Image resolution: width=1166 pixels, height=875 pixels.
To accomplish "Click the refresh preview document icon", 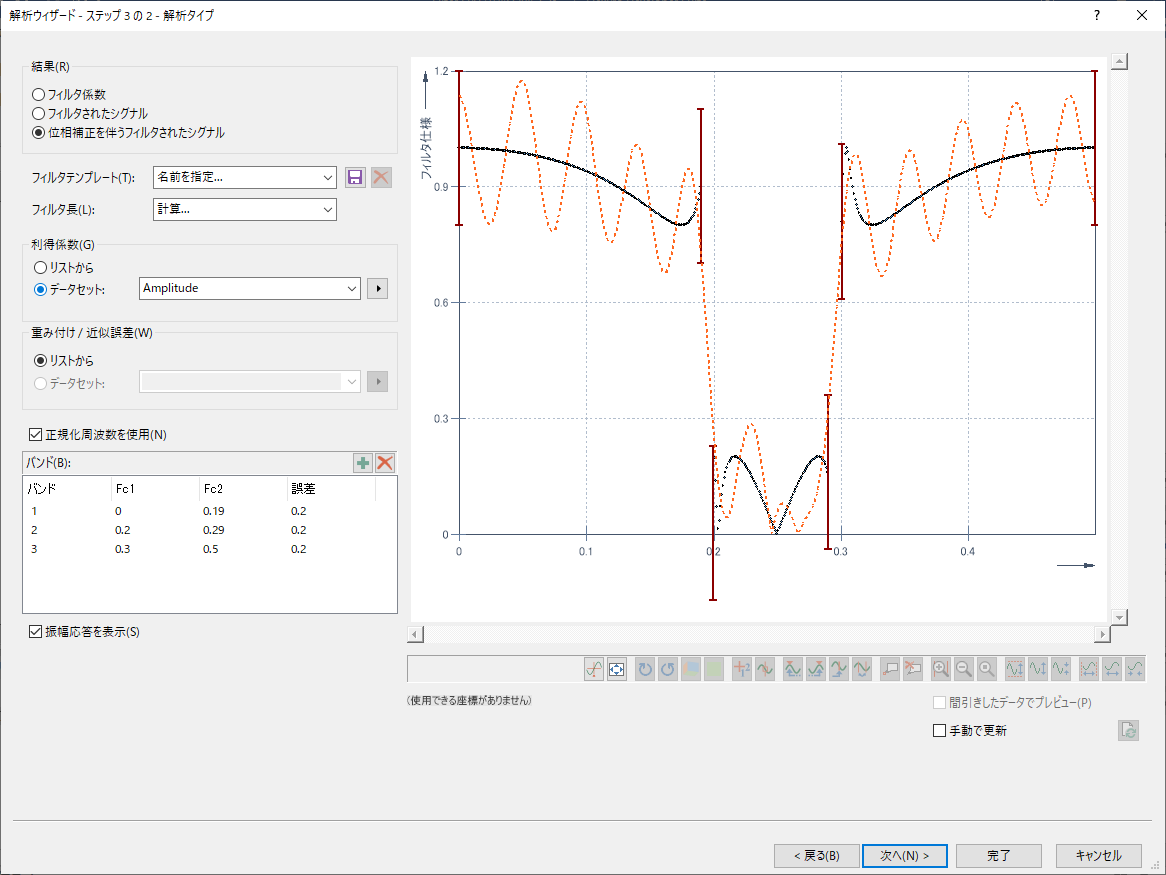I will 1128,730.
